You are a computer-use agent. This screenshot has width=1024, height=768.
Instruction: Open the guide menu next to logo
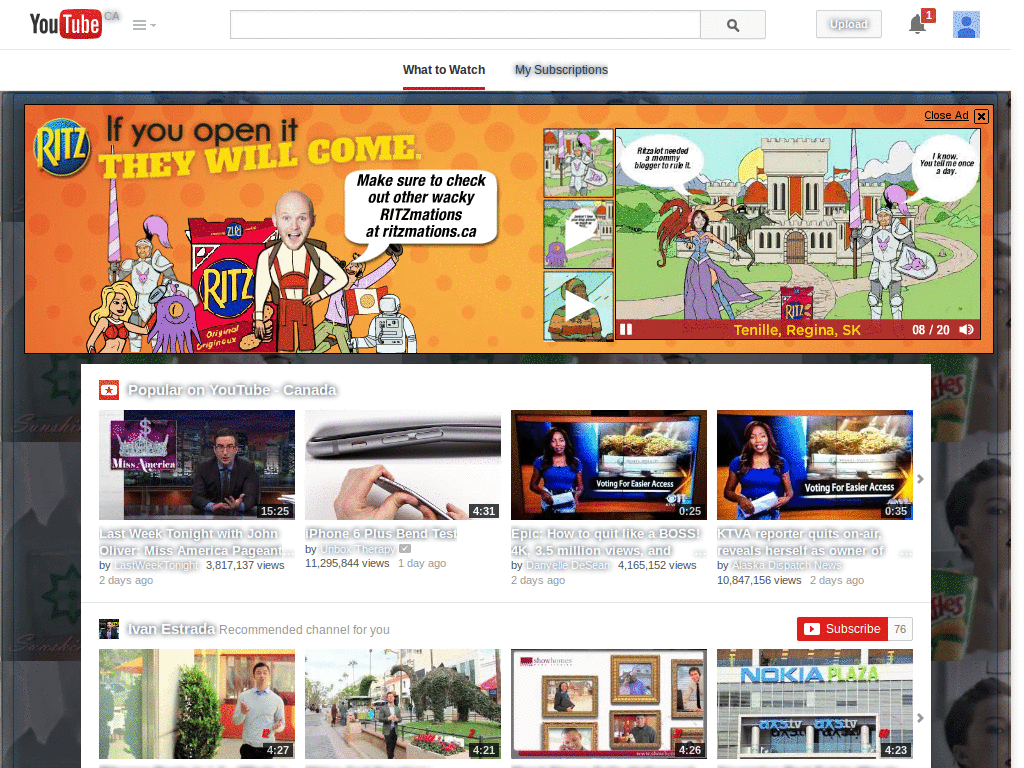144,25
